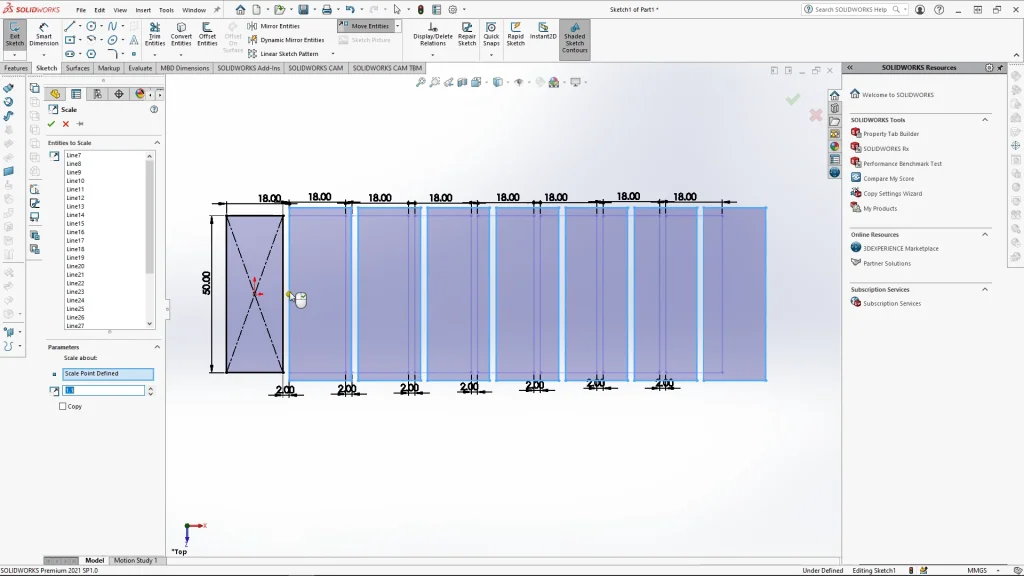Accept the Scale operation with green checkmark

(51, 124)
